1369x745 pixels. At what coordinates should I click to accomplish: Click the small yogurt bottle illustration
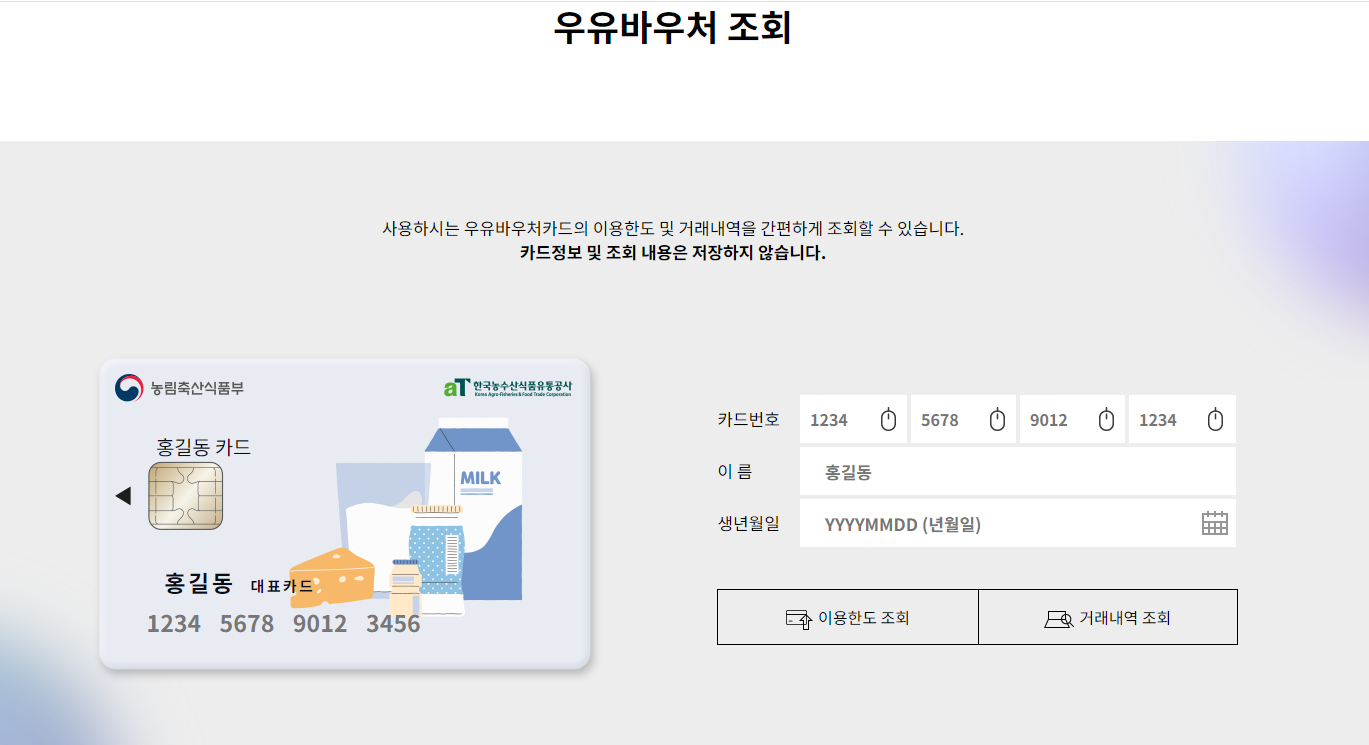tap(404, 588)
